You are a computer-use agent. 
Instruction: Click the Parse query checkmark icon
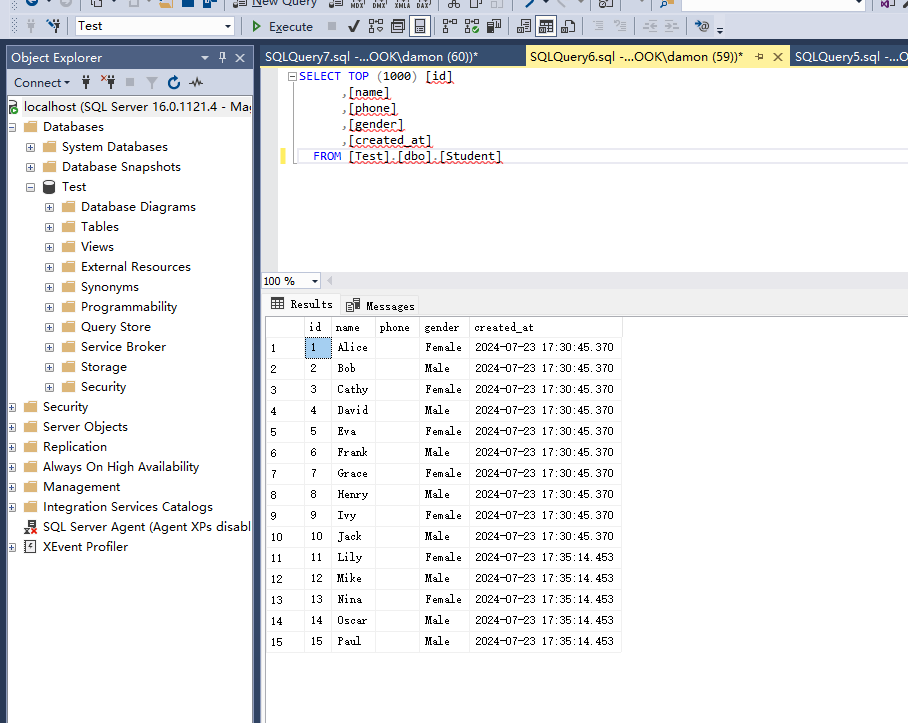352,26
